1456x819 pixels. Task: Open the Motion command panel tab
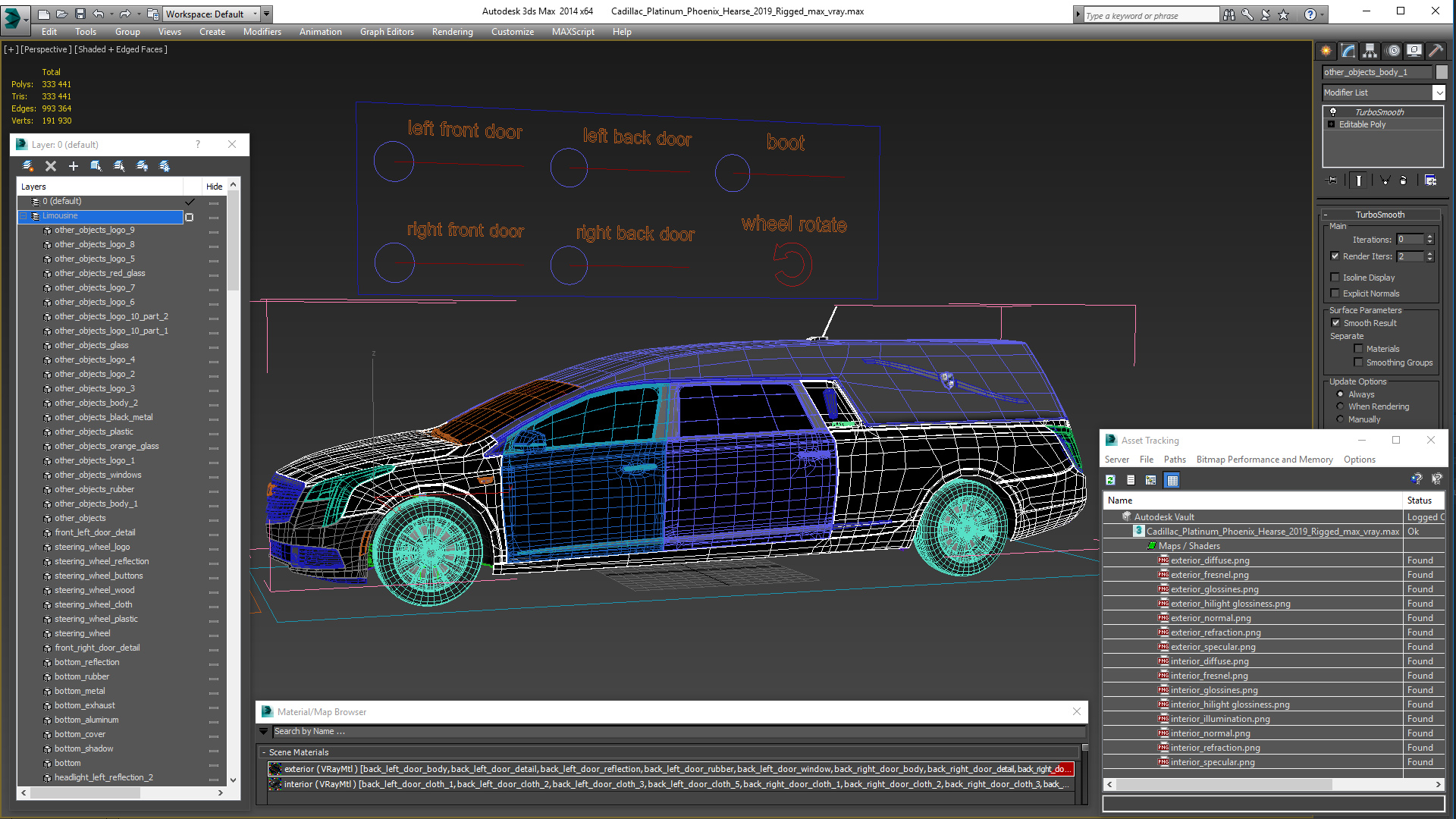[x=1393, y=51]
